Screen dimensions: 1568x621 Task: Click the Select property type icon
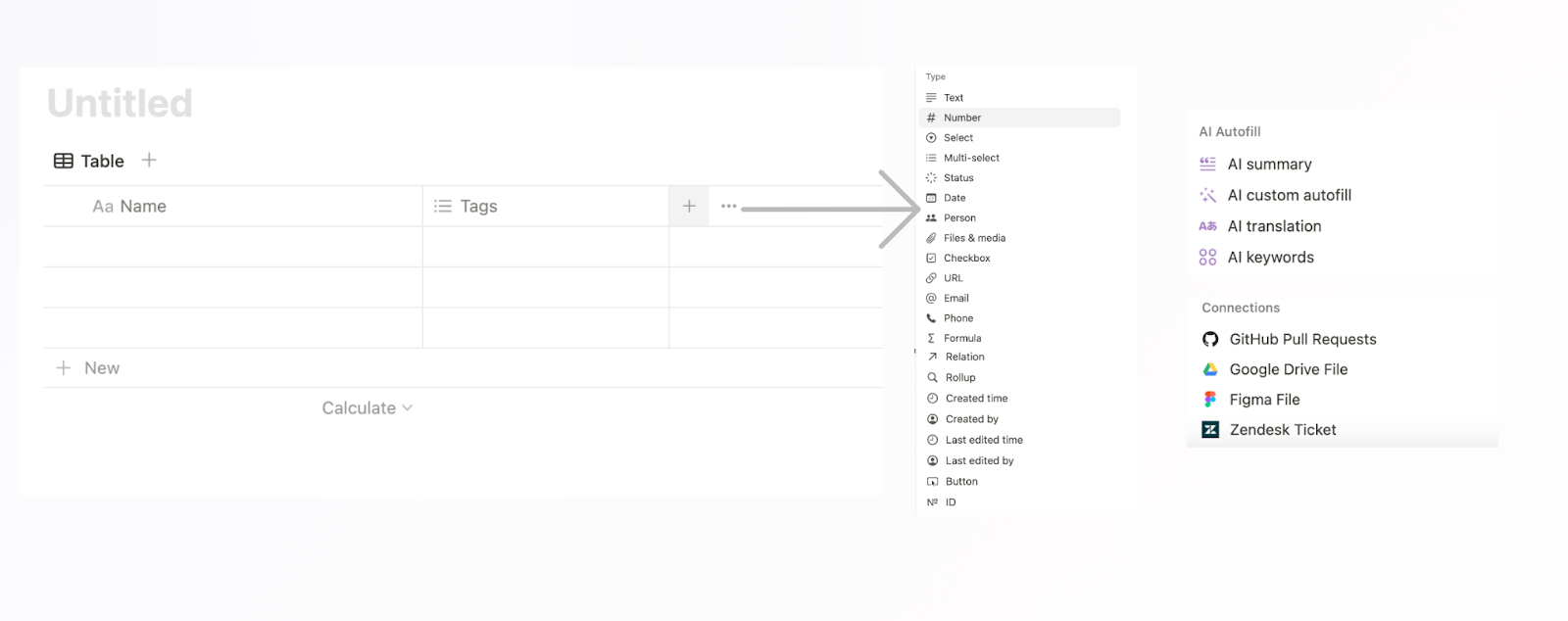tap(931, 138)
